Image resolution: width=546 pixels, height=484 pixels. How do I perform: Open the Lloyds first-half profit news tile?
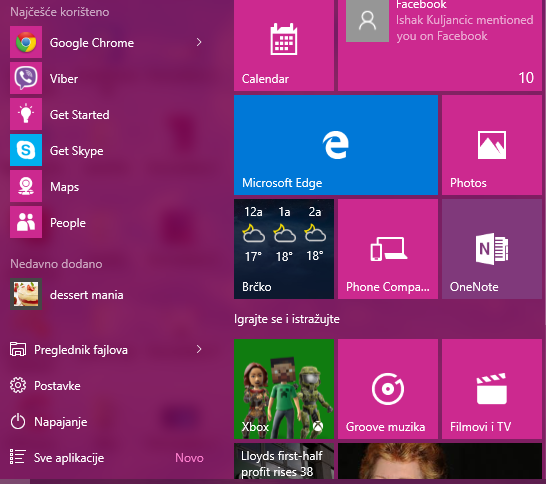pyautogui.click(x=284, y=461)
